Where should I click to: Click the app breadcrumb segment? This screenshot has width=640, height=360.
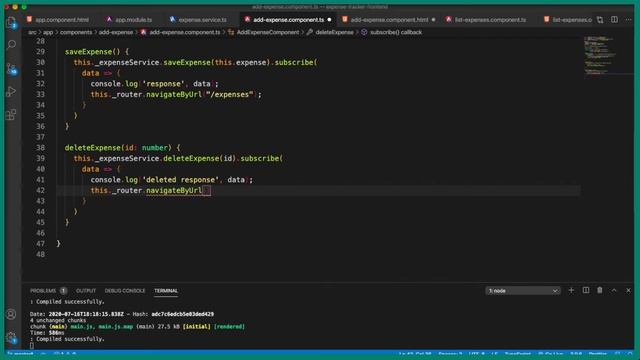[x=48, y=32]
